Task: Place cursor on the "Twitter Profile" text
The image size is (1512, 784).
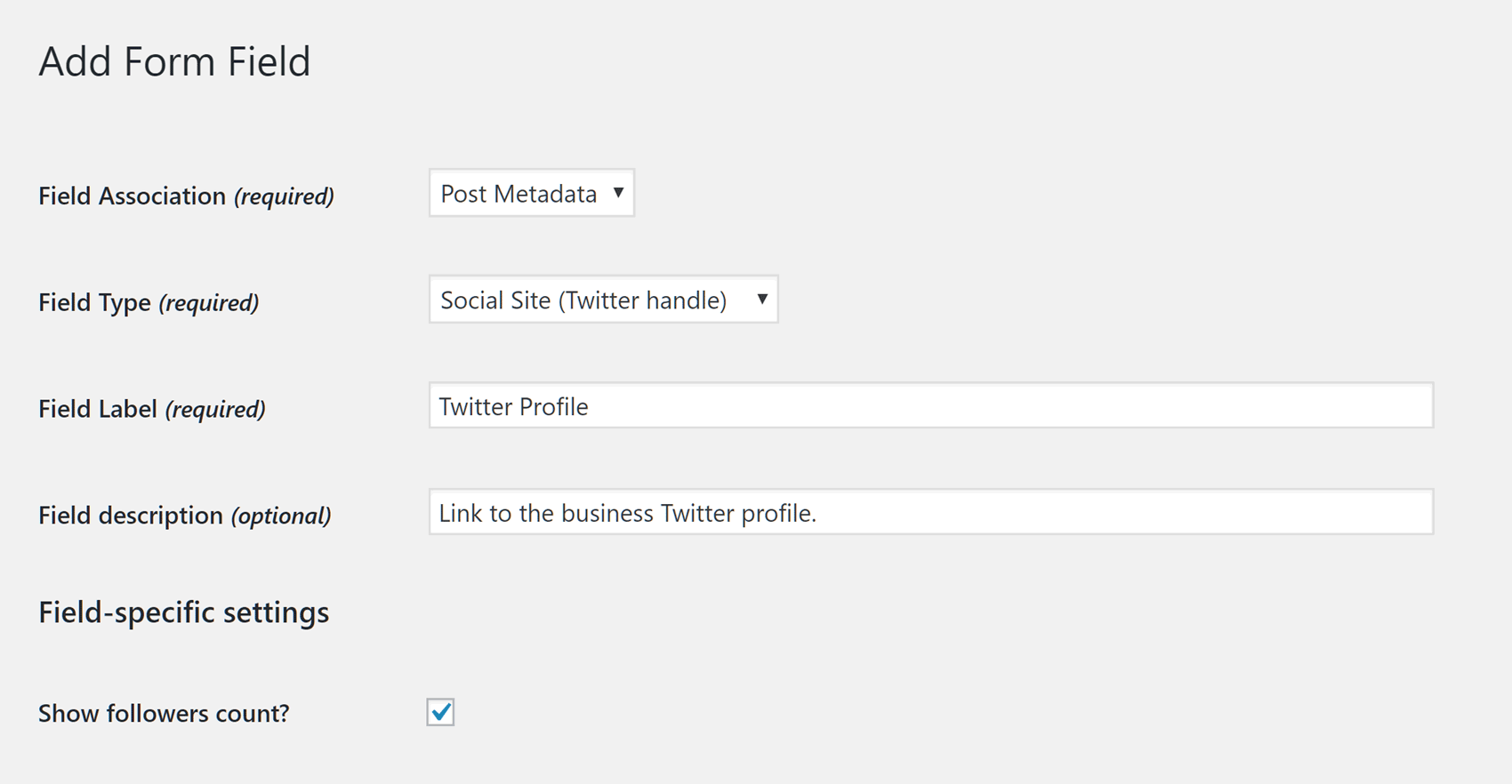Action: point(513,407)
